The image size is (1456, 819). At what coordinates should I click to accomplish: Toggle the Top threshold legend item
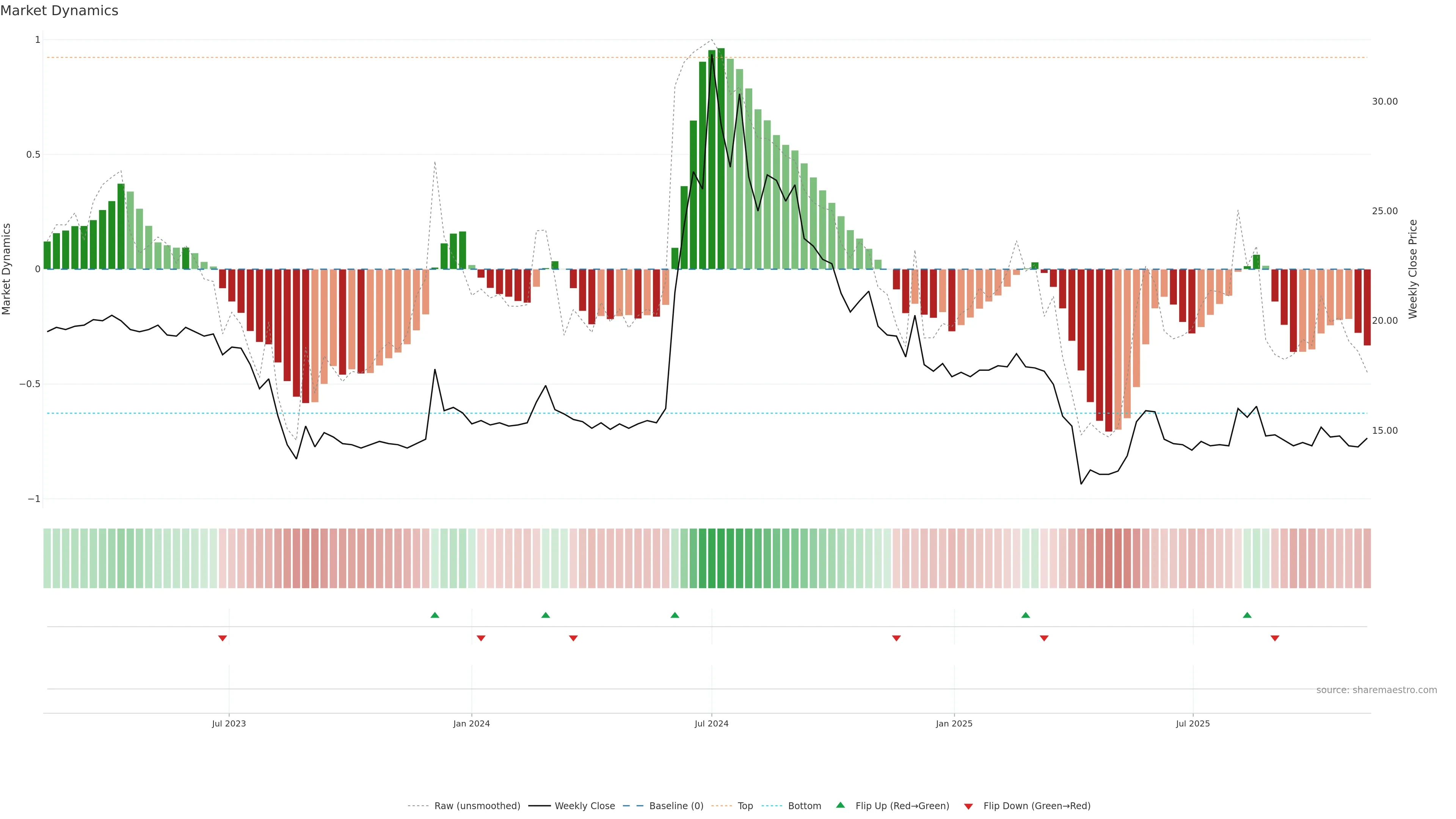(745, 806)
